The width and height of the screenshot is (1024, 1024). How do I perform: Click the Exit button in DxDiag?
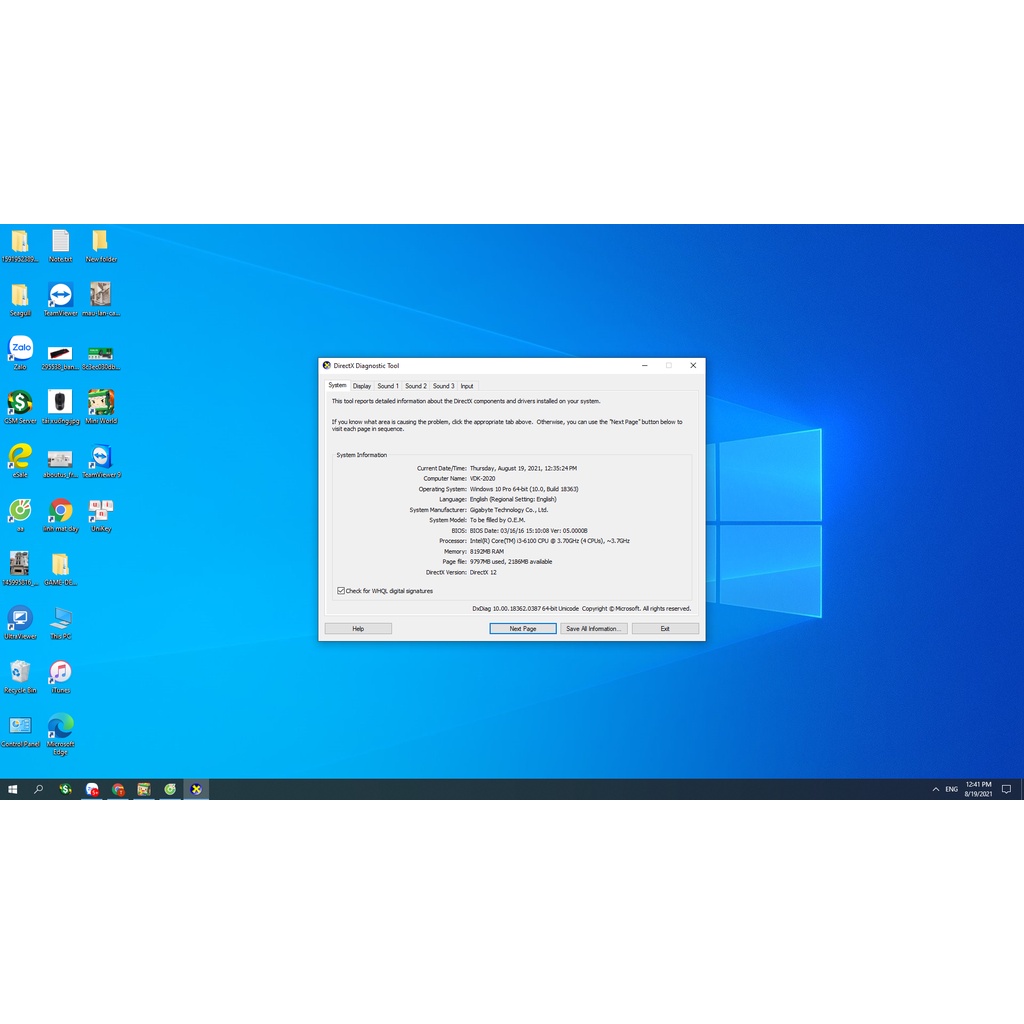665,629
